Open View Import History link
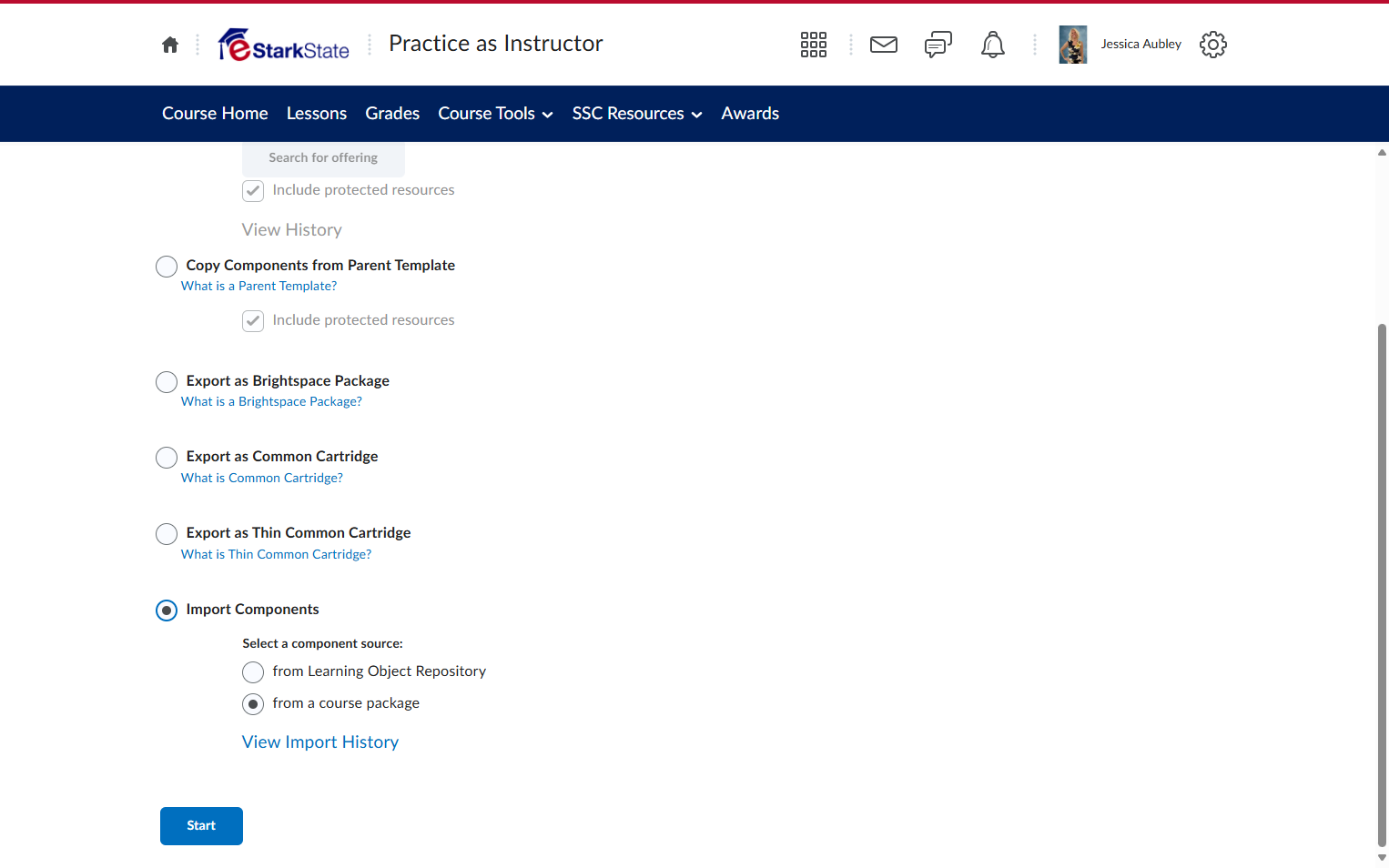This screenshot has height=868, width=1389. pyautogui.click(x=320, y=742)
